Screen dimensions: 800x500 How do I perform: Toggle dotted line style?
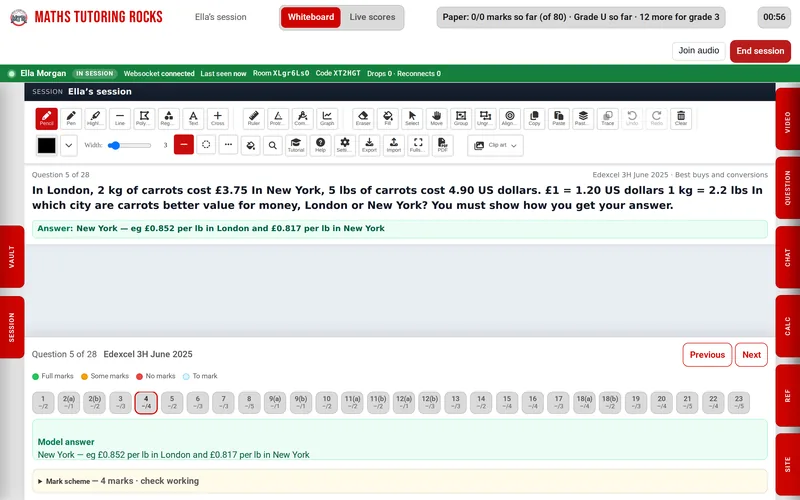click(x=228, y=145)
